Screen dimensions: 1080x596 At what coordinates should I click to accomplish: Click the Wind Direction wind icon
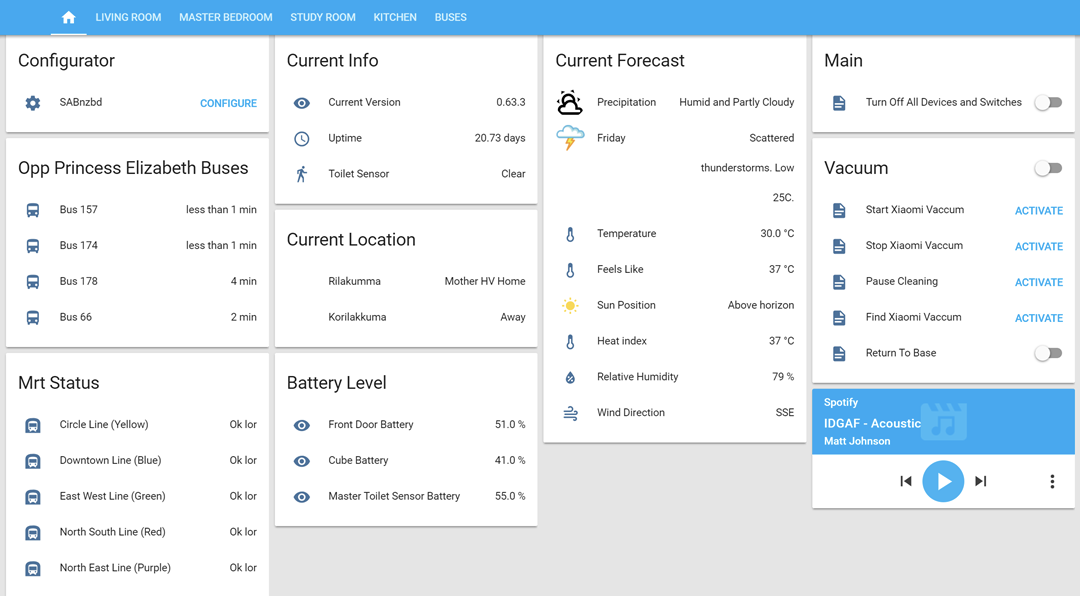(x=570, y=413)
